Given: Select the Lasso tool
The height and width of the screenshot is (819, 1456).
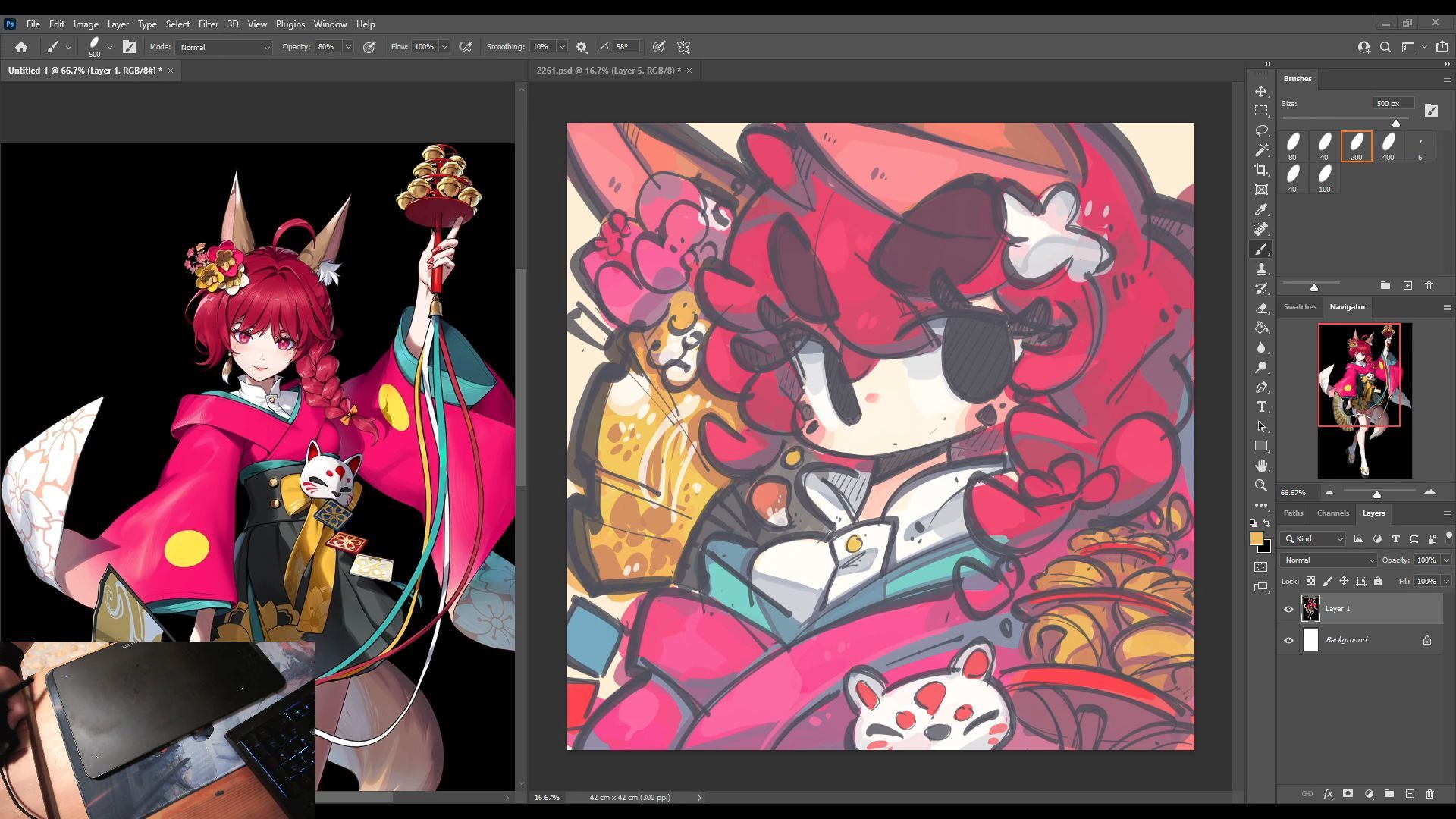Looking at the screenshot, I should (1261, 130).
